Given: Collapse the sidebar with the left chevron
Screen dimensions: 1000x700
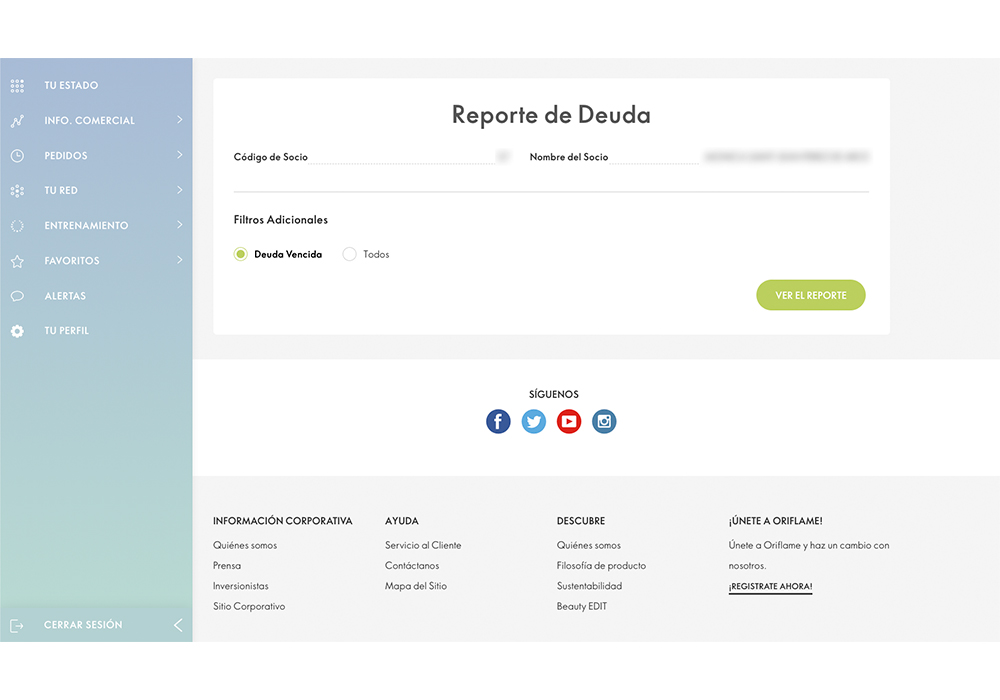Looking at the screenshot, I should [178, 625].
